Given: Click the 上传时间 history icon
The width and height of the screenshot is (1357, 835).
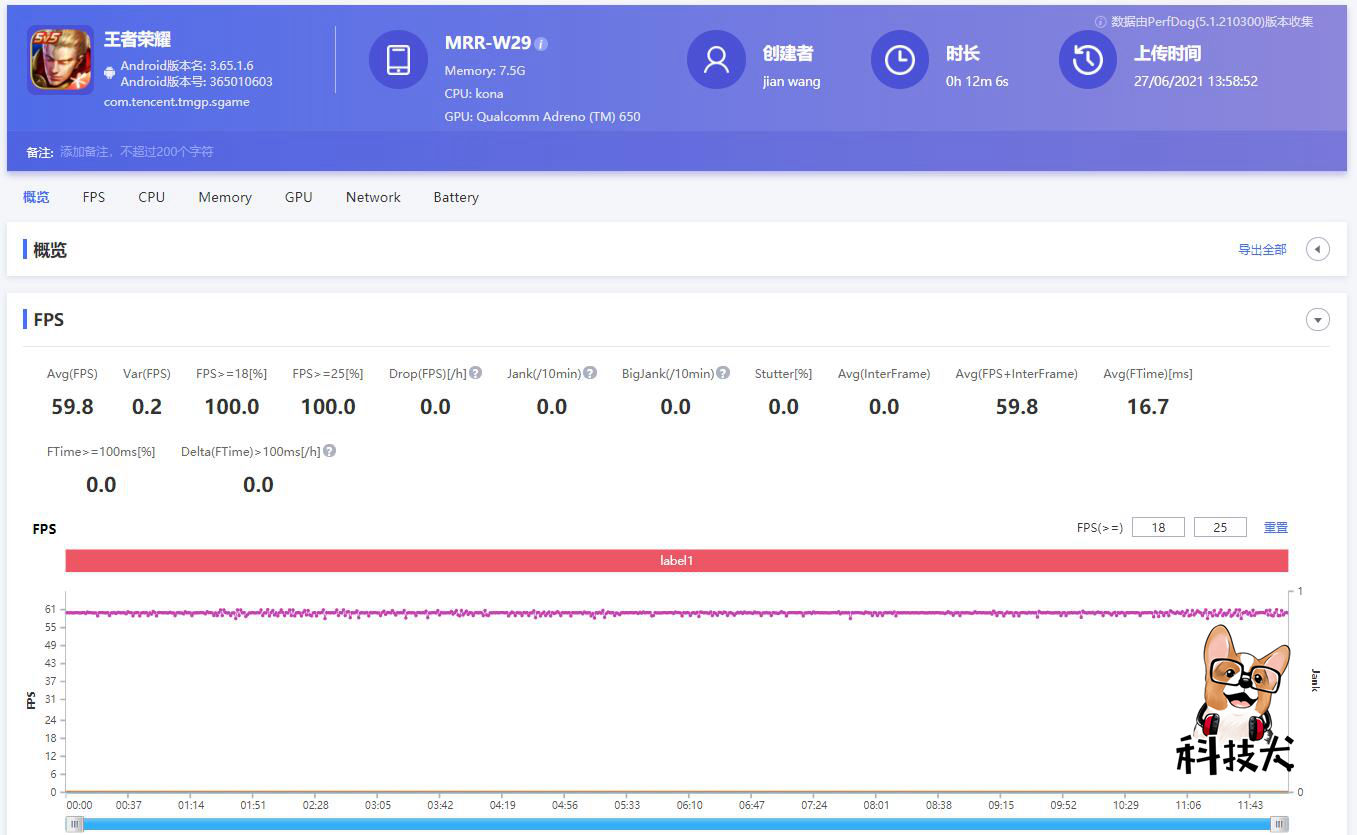Looking at the screenshot, I should point(1087,59).
